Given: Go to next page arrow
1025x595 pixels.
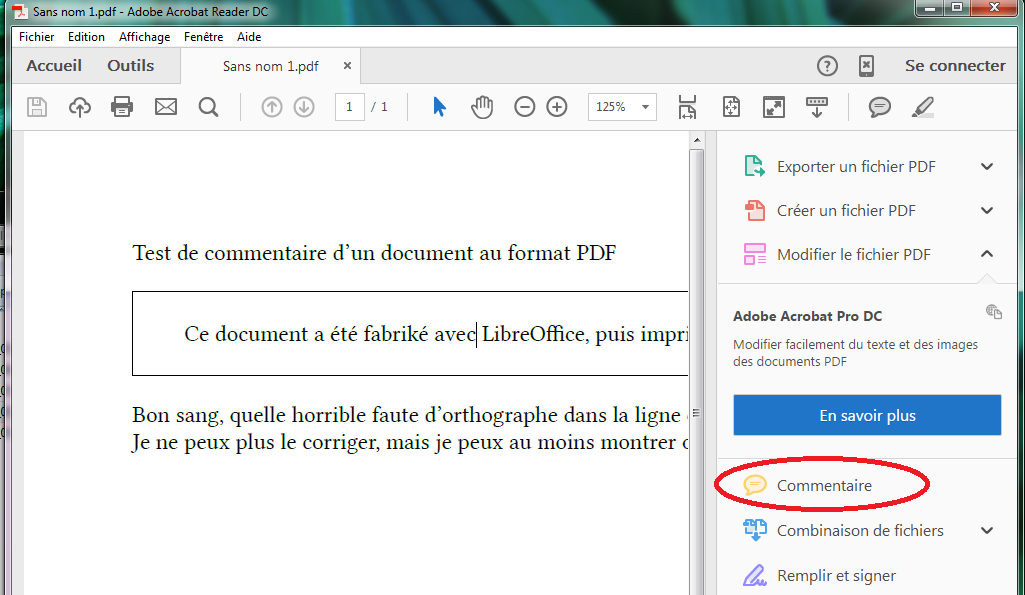Looking at the screenshot, I should click(x=304, y=107).
